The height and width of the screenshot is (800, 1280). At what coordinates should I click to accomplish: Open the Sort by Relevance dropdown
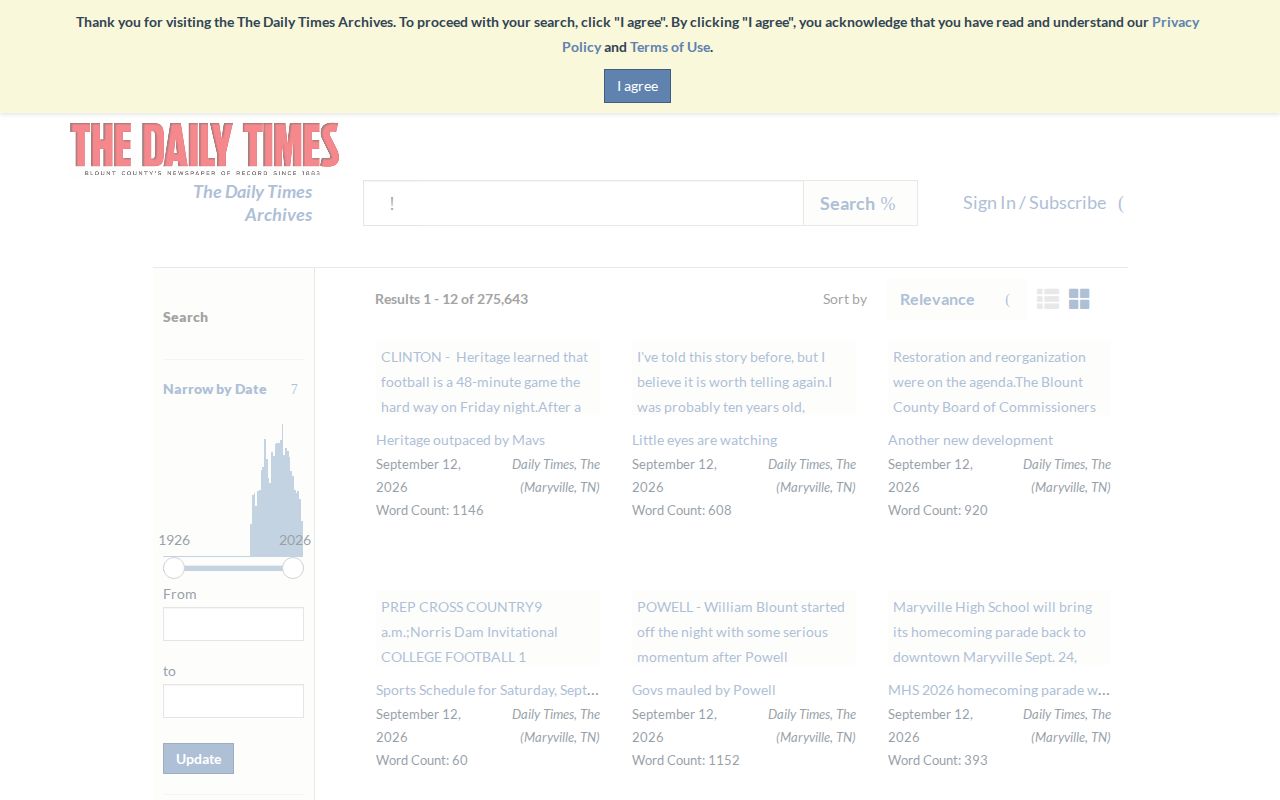coord(955,299)
